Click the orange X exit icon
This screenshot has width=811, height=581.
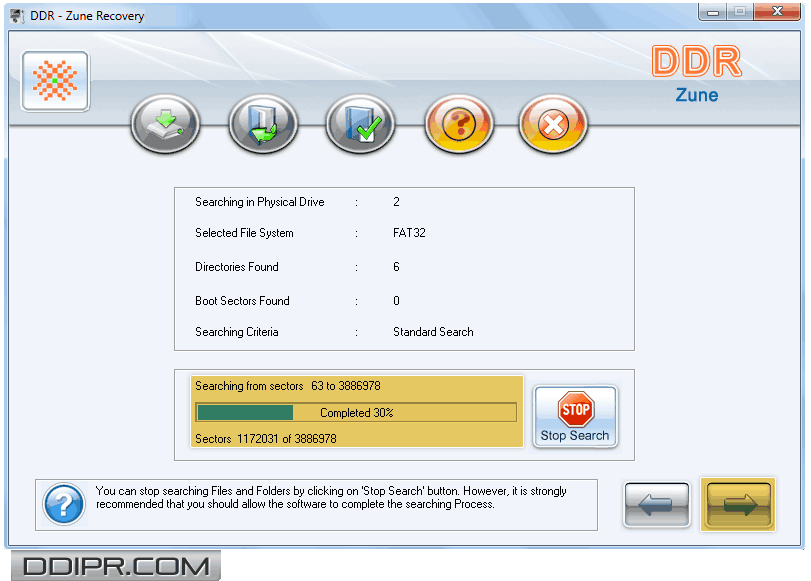point(553,124)
